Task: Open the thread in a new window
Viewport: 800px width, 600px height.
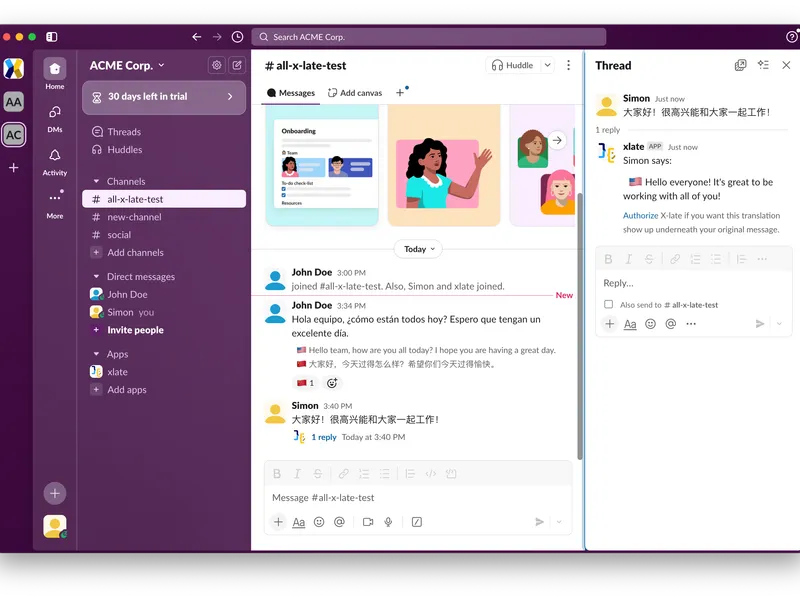Action: (740, 65)
